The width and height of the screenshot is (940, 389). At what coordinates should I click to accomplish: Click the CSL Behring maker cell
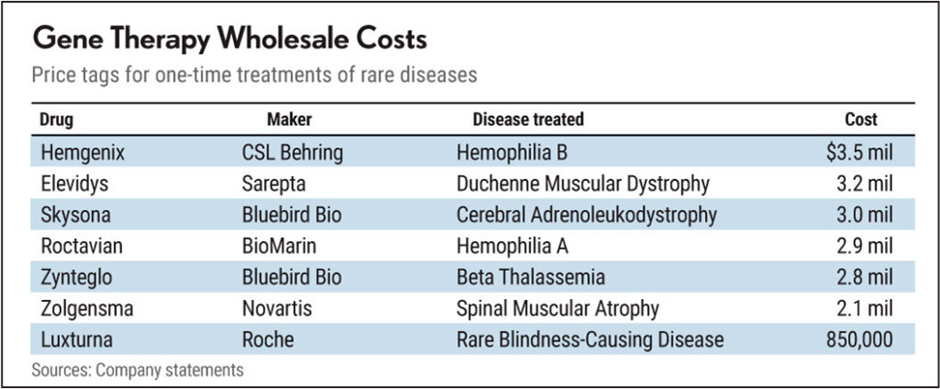point(293,153)
